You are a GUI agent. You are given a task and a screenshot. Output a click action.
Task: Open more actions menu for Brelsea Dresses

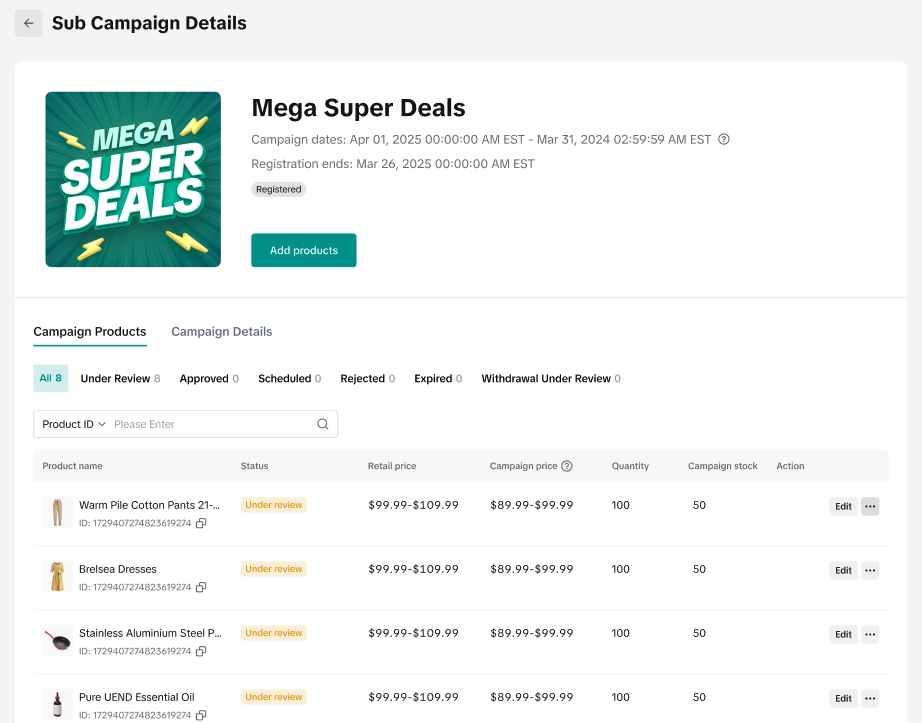click(x=870, y=570)
